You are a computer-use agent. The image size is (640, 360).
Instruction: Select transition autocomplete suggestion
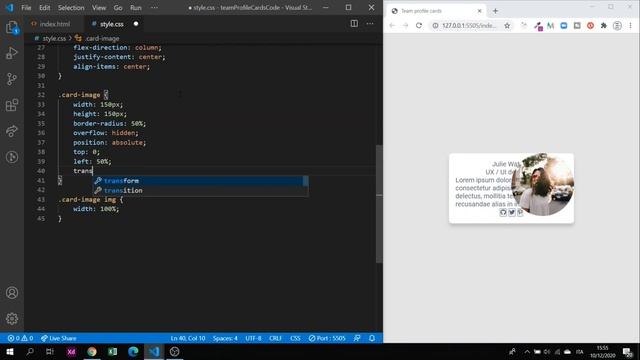[201, 191]
